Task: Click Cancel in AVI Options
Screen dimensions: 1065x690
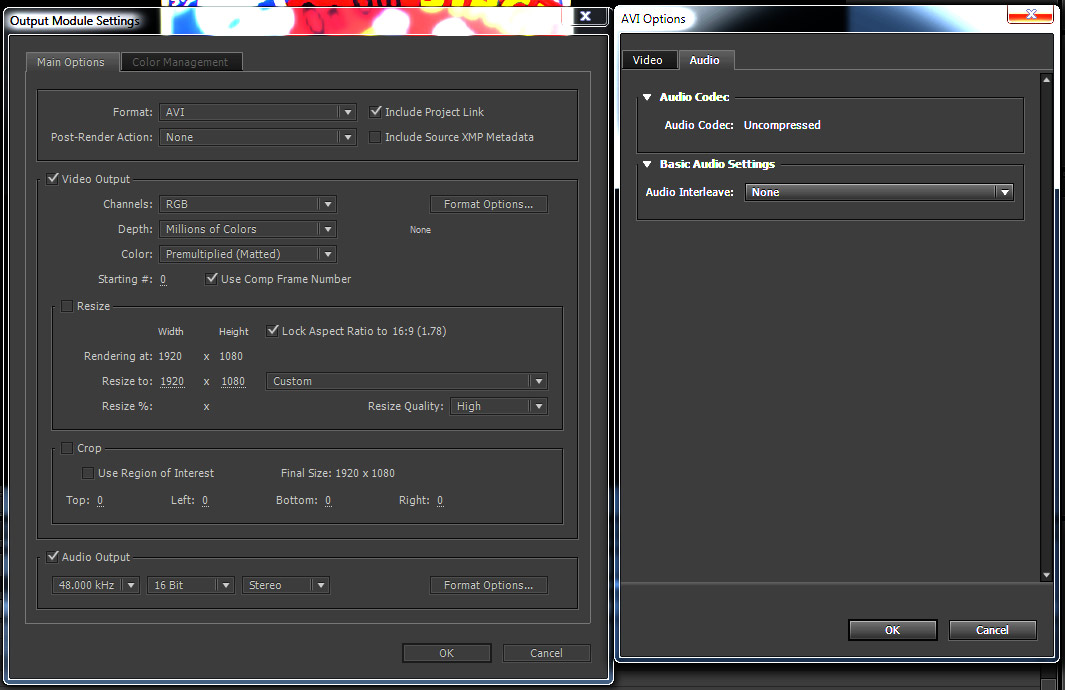Action: 992,630
